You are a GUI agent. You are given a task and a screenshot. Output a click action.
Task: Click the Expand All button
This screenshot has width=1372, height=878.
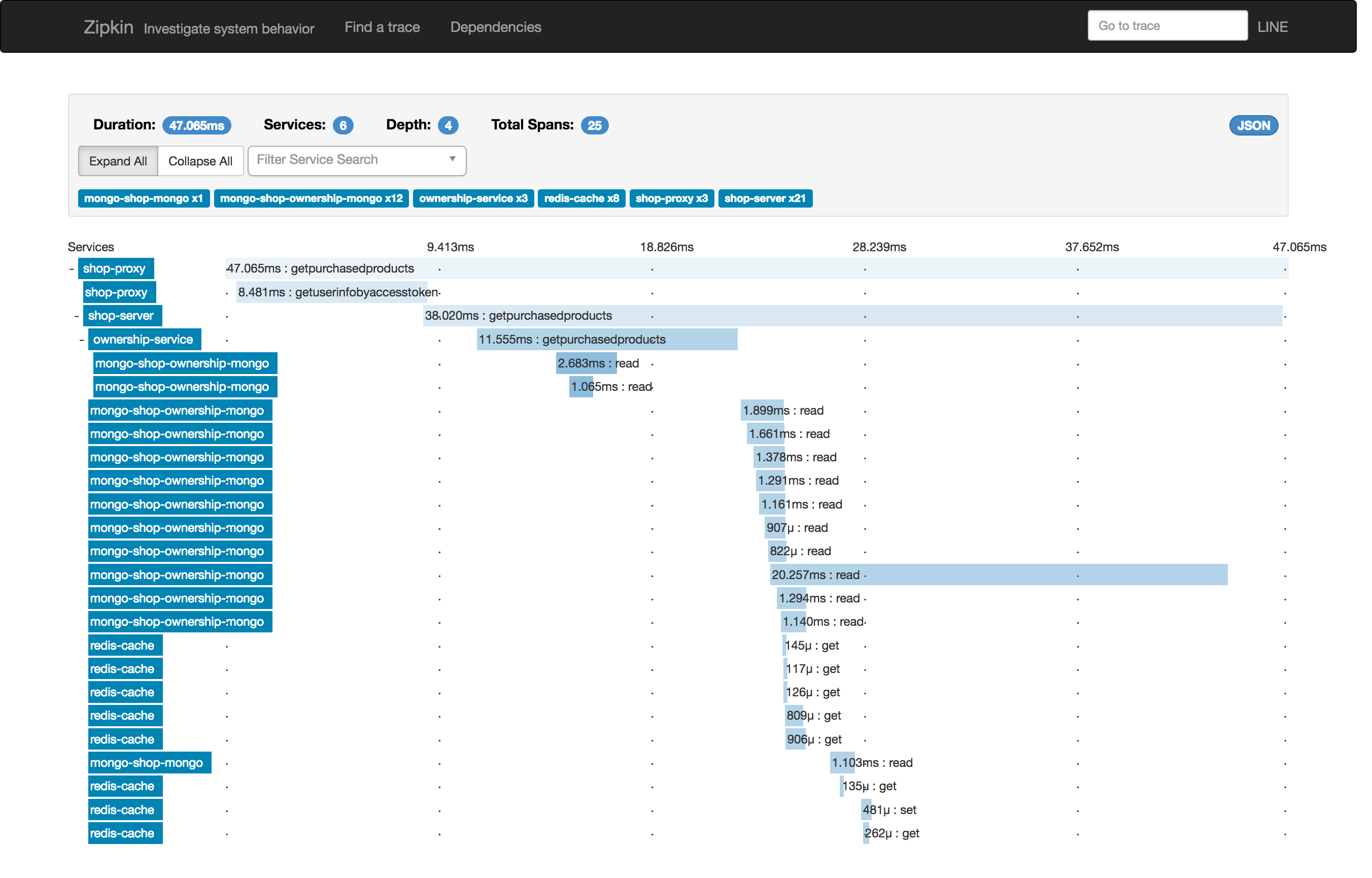pyautogui.click(x=117, y=161)
